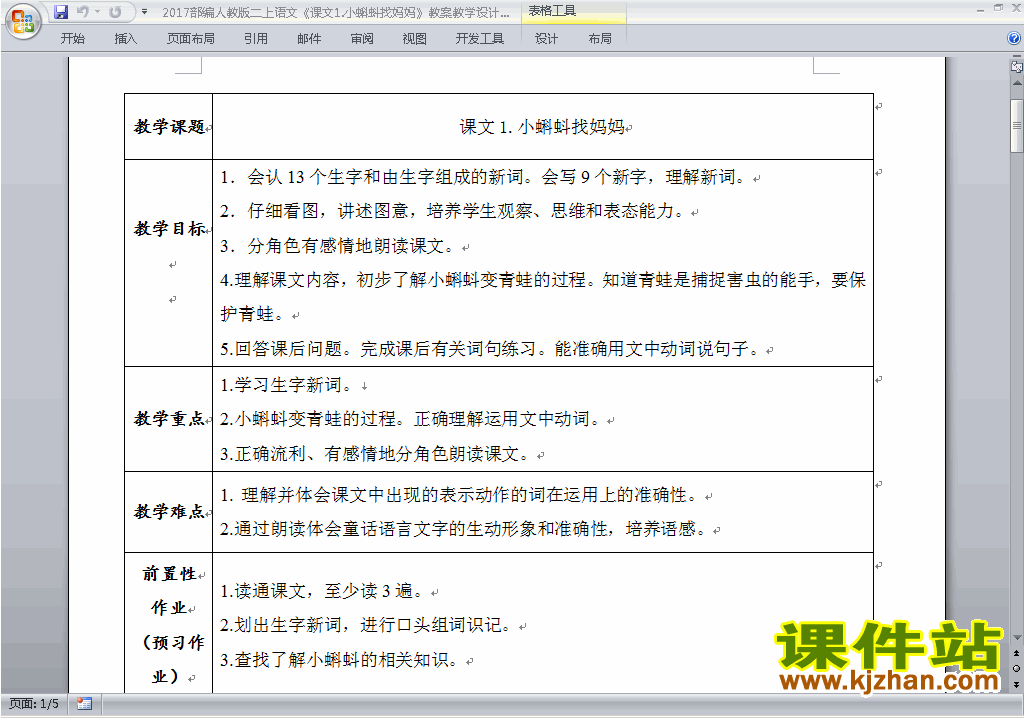Go to next page double-arrow button
The image size is (1024, 718).
coord(1016,684)
